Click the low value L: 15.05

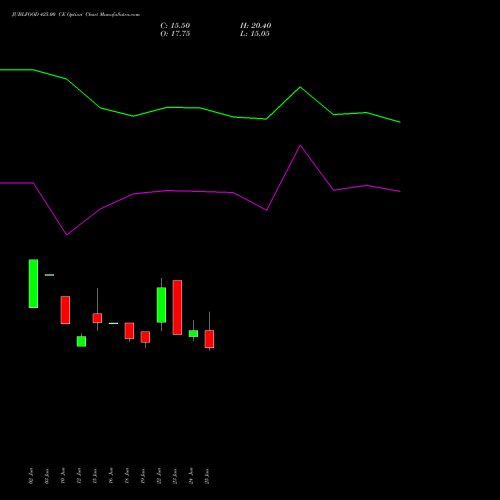(x=255, y=34)
